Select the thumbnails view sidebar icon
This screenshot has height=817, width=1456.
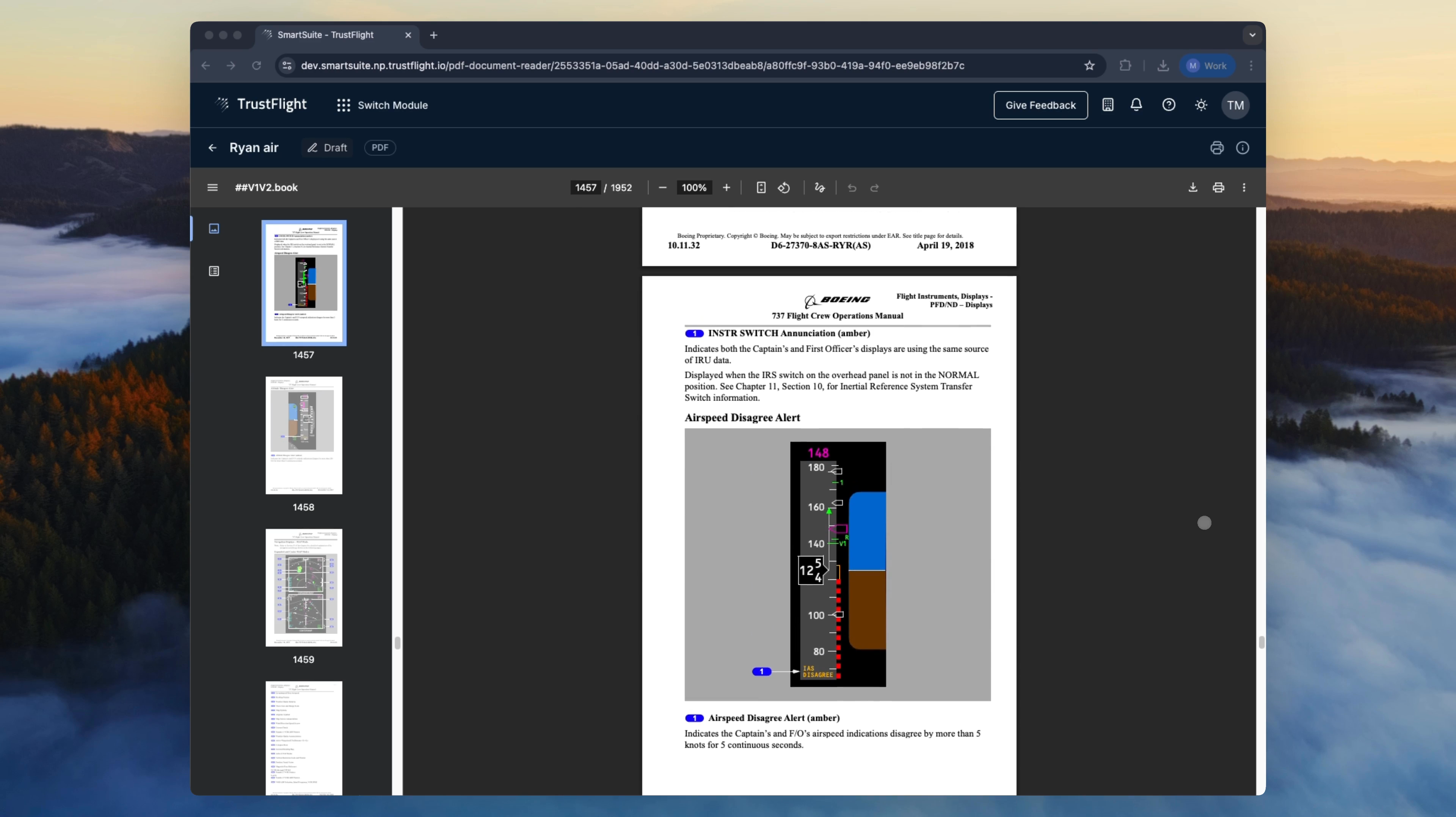[213, 228]
